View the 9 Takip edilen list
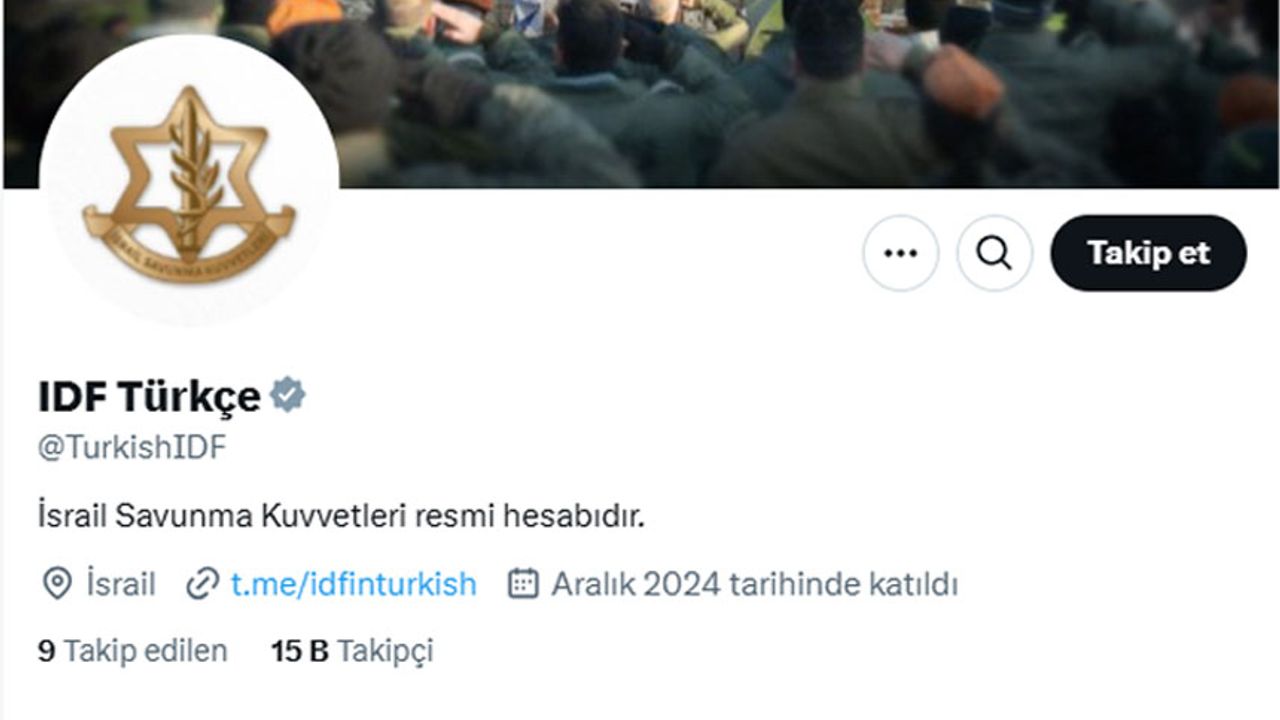The width and height of the screenshot is (1280, 720). 133,651
